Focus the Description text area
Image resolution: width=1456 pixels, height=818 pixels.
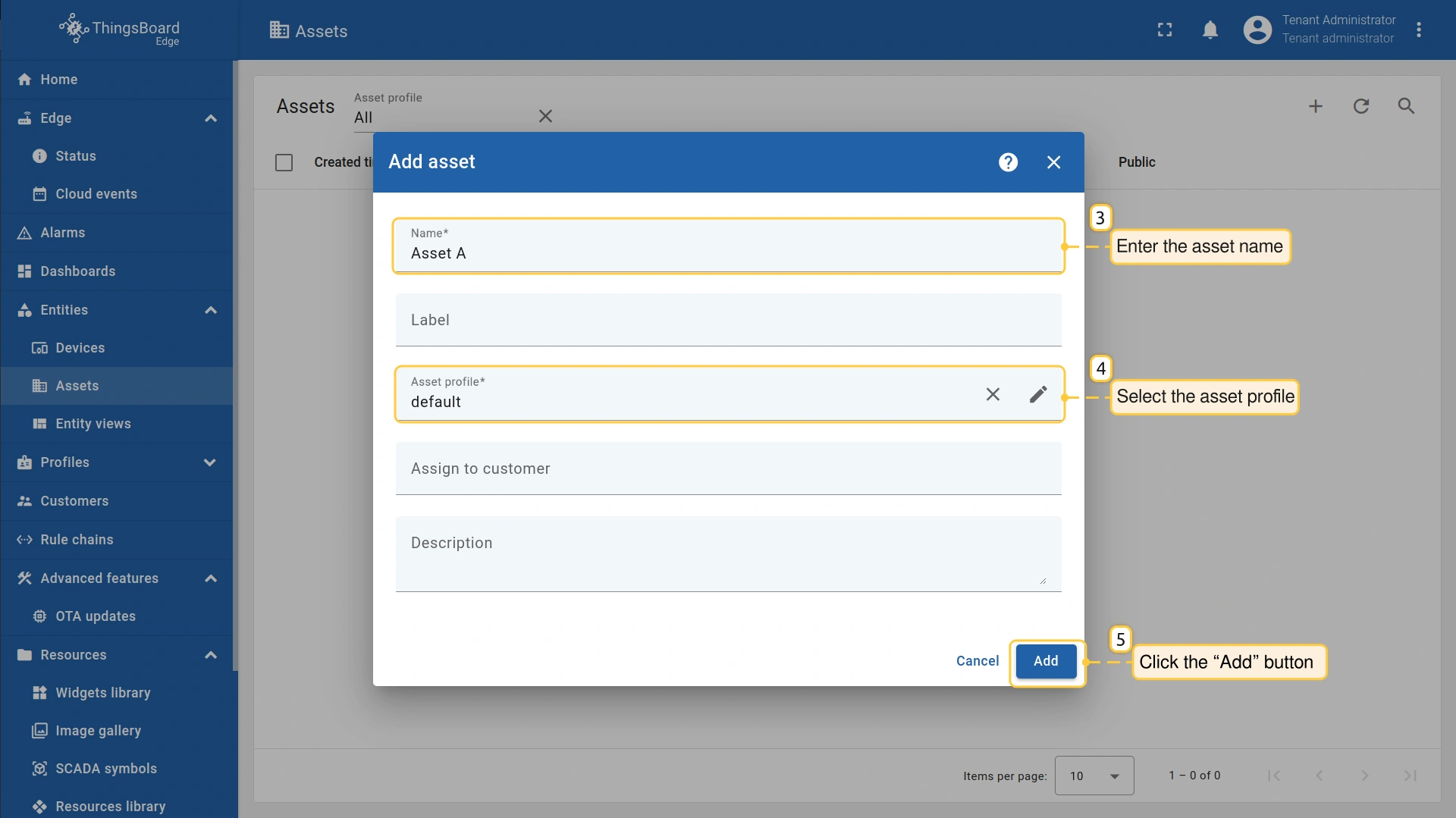point(728,553)
